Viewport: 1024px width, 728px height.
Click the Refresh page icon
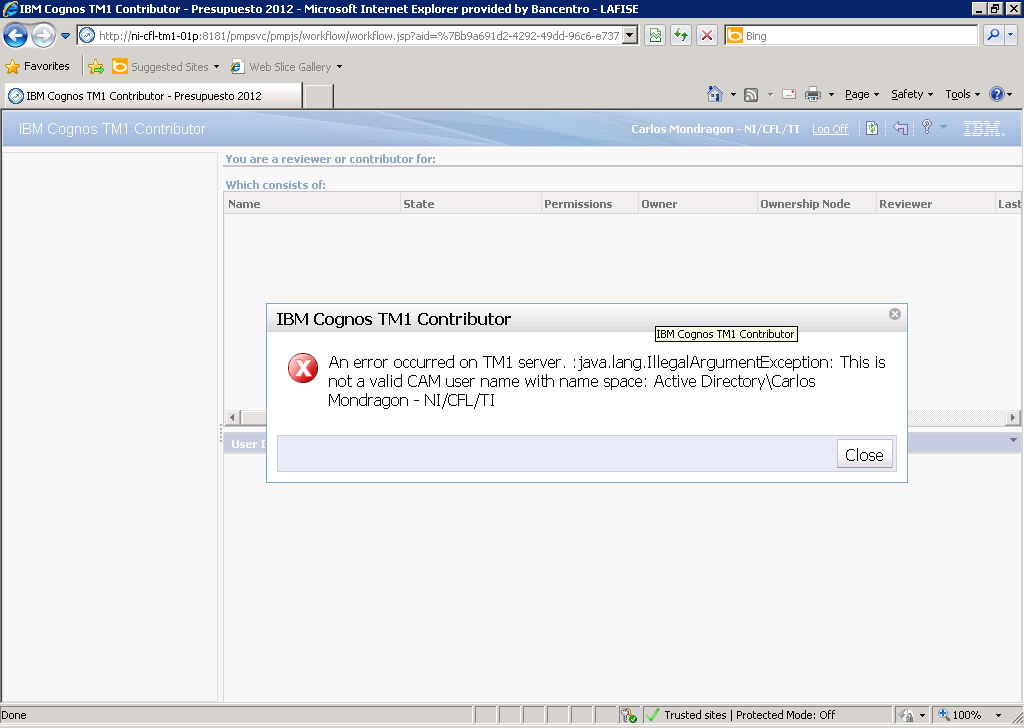(x=680, y=36)
